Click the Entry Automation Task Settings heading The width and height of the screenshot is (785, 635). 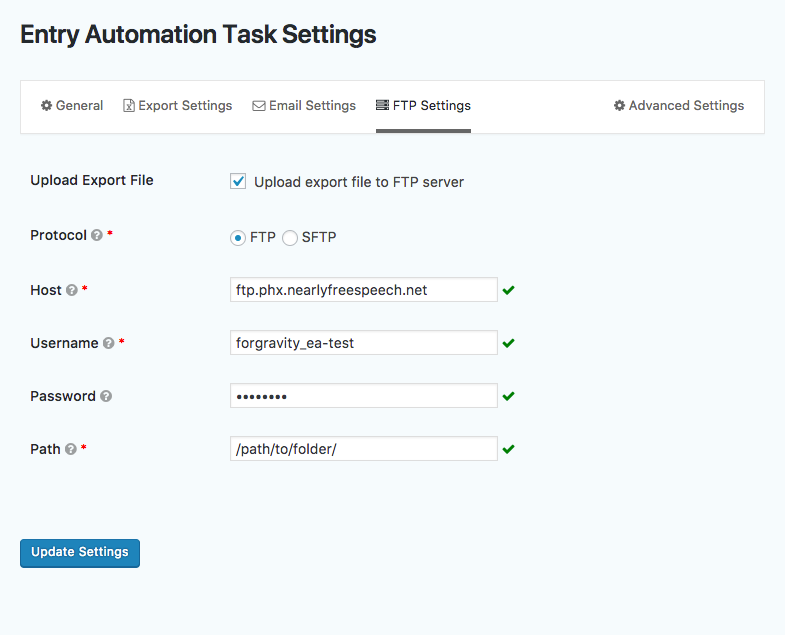click(198, 35)
